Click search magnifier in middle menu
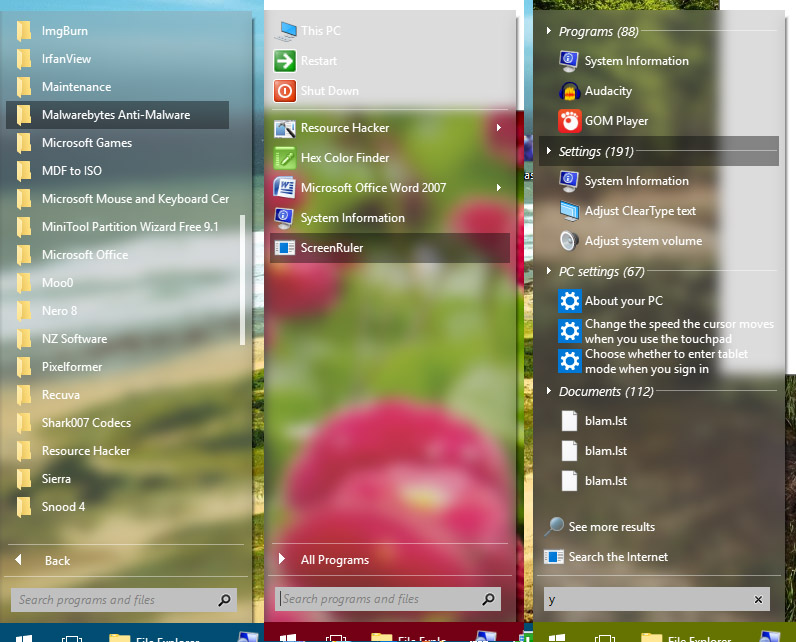Image resolution: width=796 pixels, height=642 pixels. (488, 599)
